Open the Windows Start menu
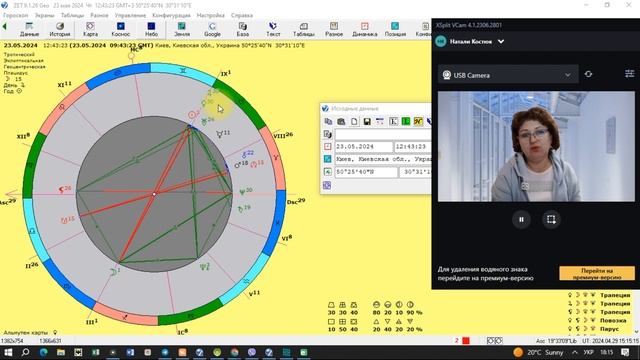This screenshot has width=640, height=360. (8, 352)
